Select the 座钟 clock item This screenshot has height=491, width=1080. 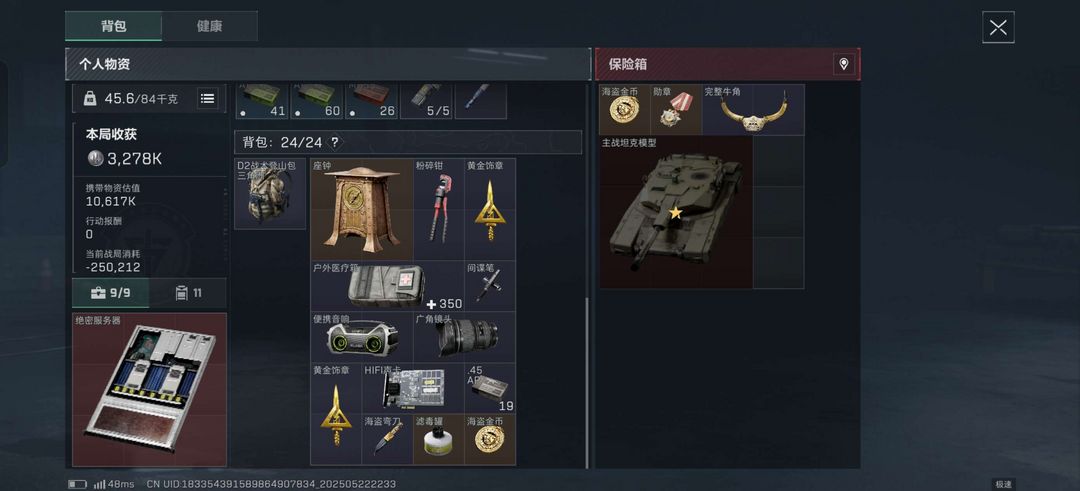click(x=362, y=209)
